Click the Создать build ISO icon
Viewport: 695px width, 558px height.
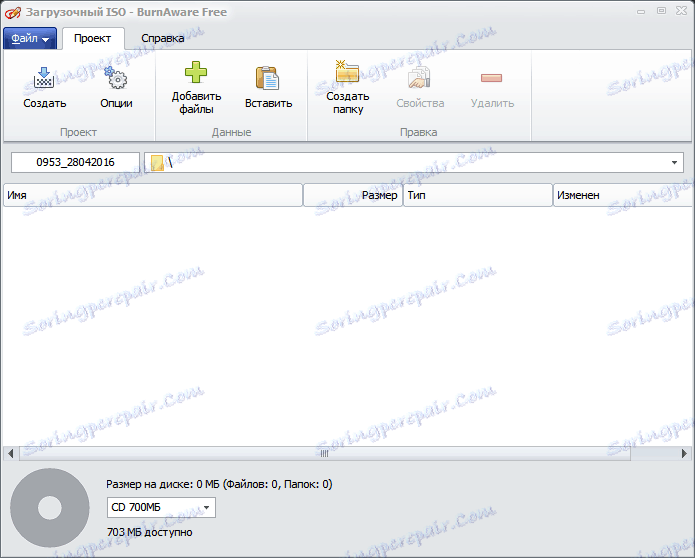tap(44, 78)
